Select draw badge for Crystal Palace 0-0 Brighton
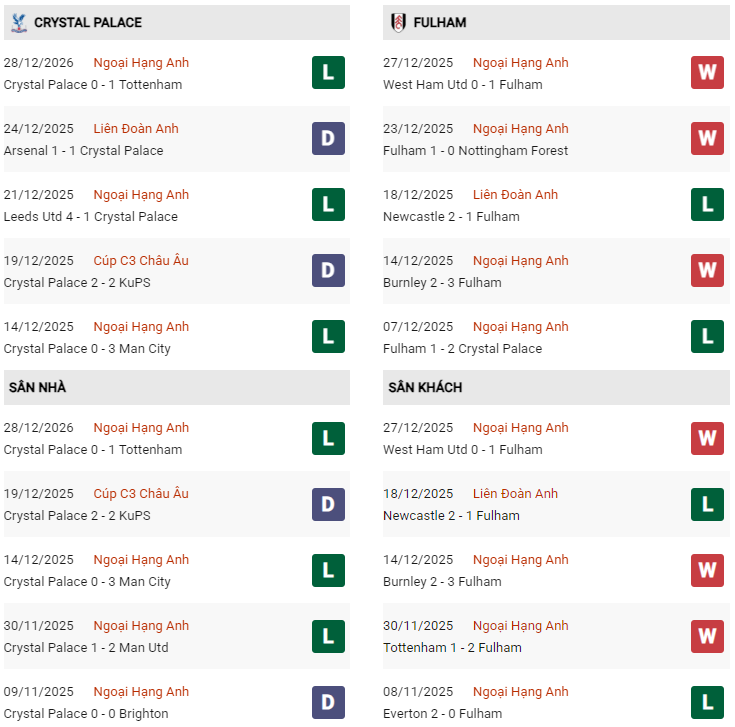735x727 pixels. 328,701
